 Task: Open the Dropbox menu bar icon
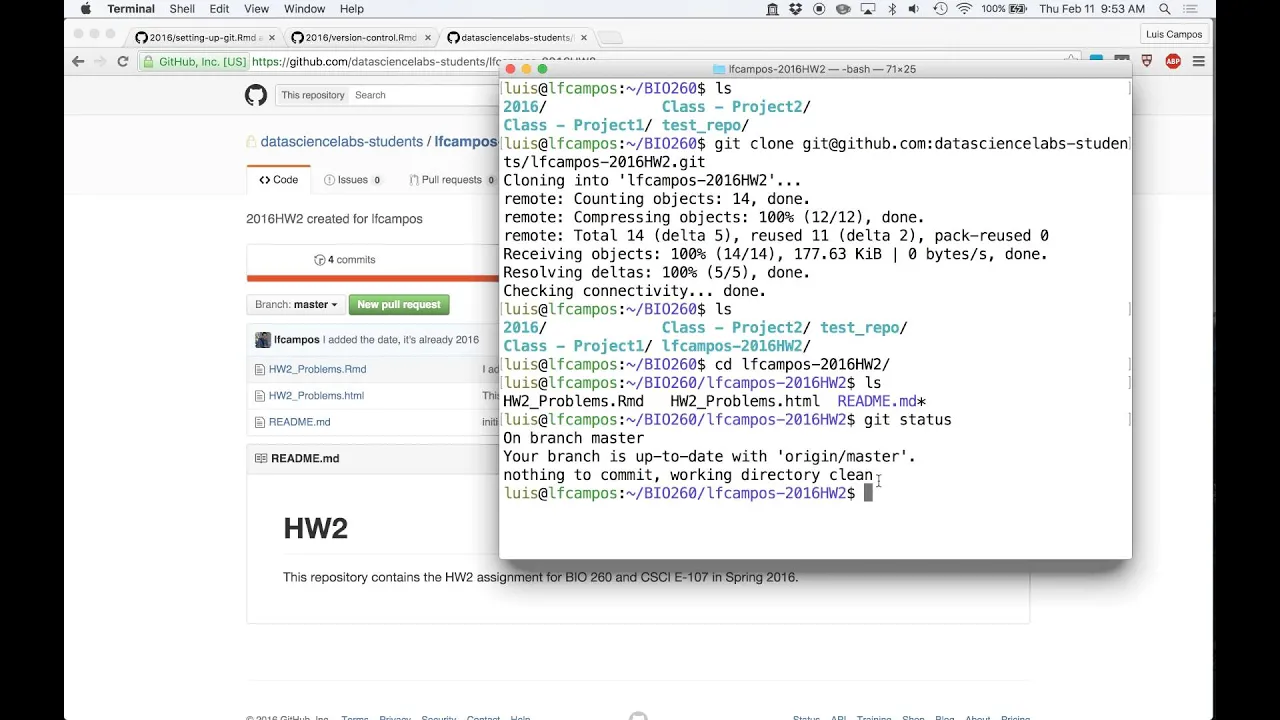(x=796, y=9)
